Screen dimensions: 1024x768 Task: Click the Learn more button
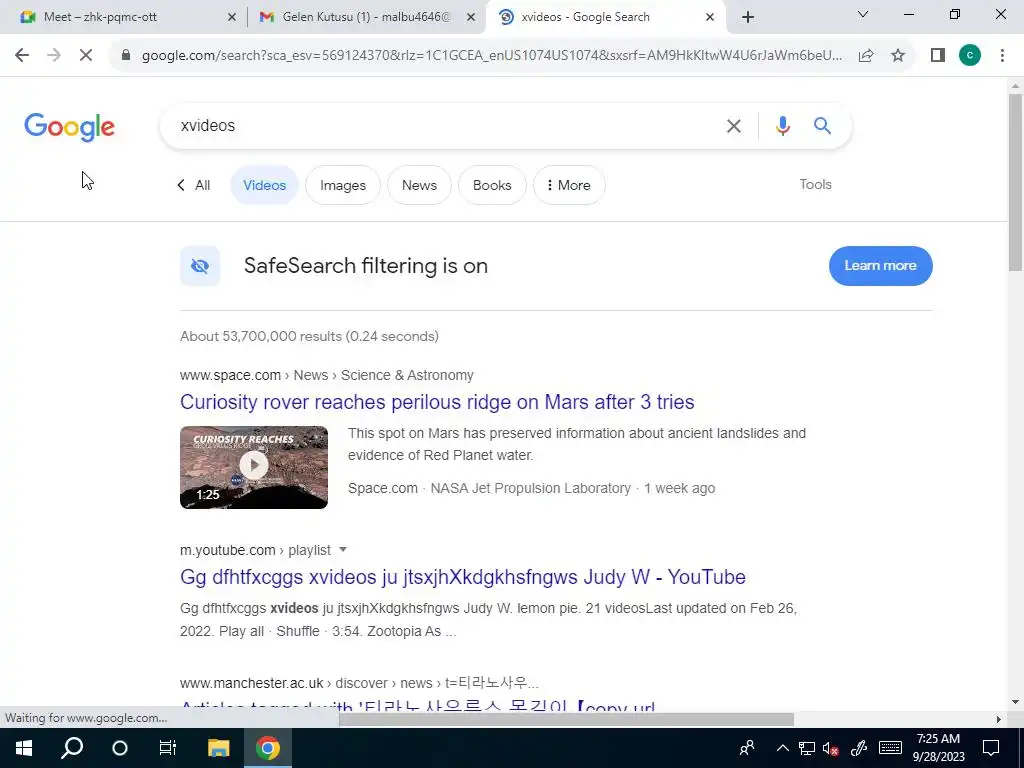coord(880,266)
